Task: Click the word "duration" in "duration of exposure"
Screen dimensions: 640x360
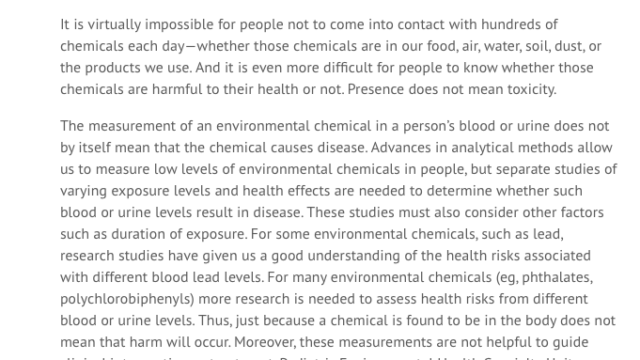Action: point(137,234)
